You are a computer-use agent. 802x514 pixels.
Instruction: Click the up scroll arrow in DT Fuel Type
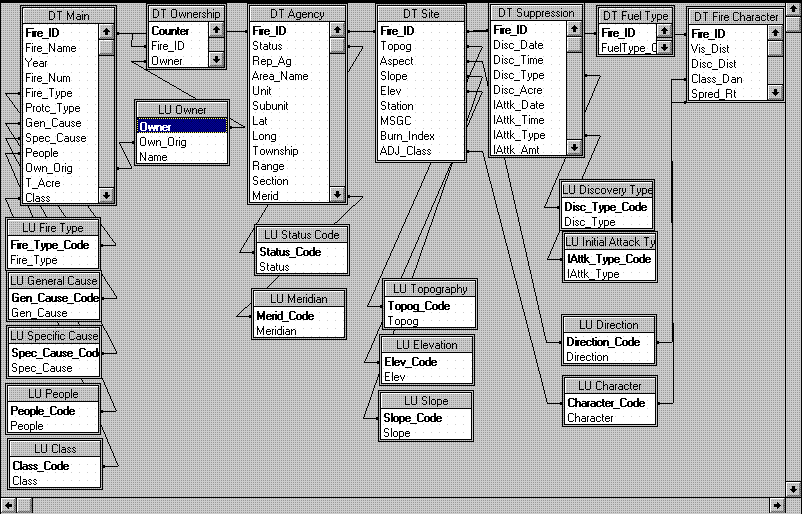click(664, 31)
